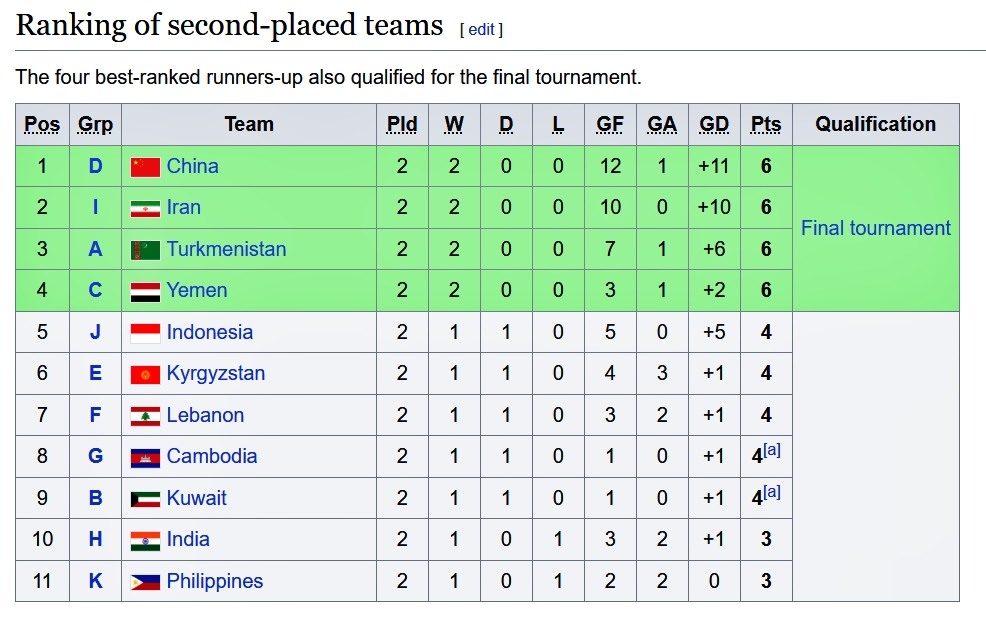Open Group D link in China row
Image resolution: width=986 pixels, height=620 pixels.
95,166
